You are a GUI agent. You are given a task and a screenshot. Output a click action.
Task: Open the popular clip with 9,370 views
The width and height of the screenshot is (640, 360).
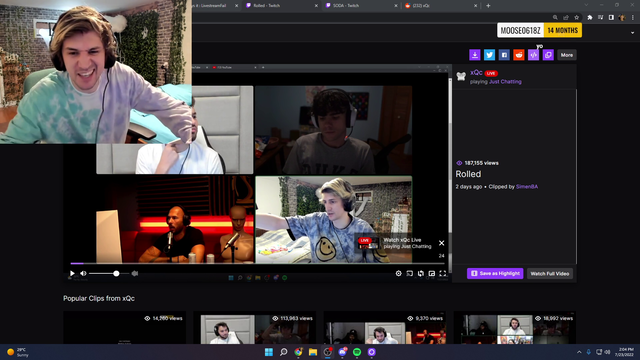pyautogui.click(x=385, y=328)
